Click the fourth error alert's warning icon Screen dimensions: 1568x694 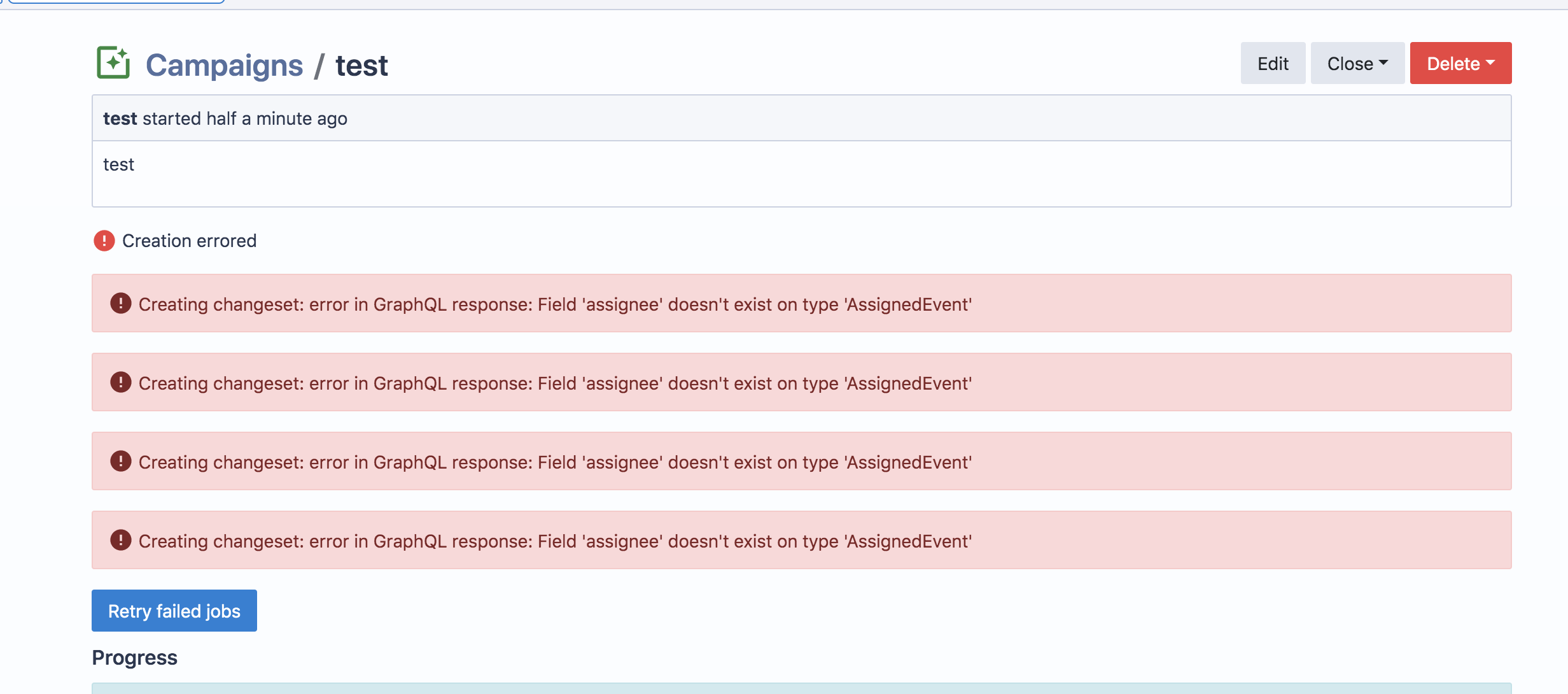click(x=120, y=540)
